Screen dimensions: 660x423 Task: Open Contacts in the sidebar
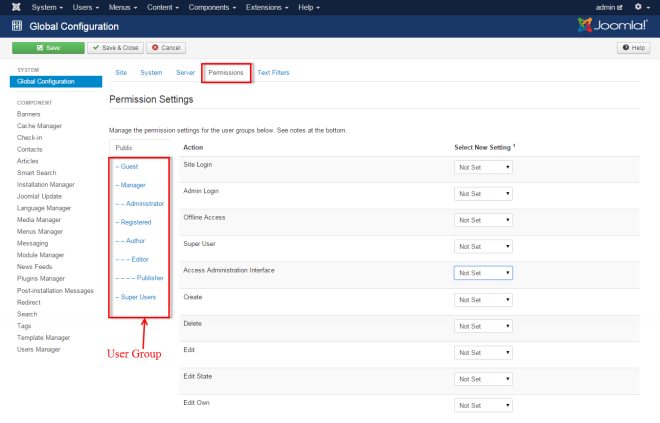(x=29, y=149)
